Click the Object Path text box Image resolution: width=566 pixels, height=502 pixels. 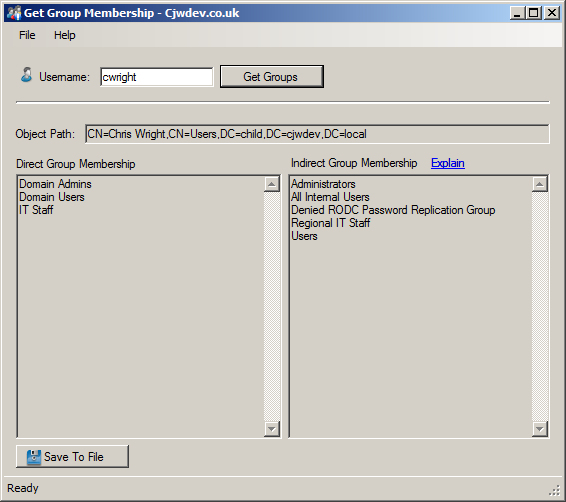317,134
